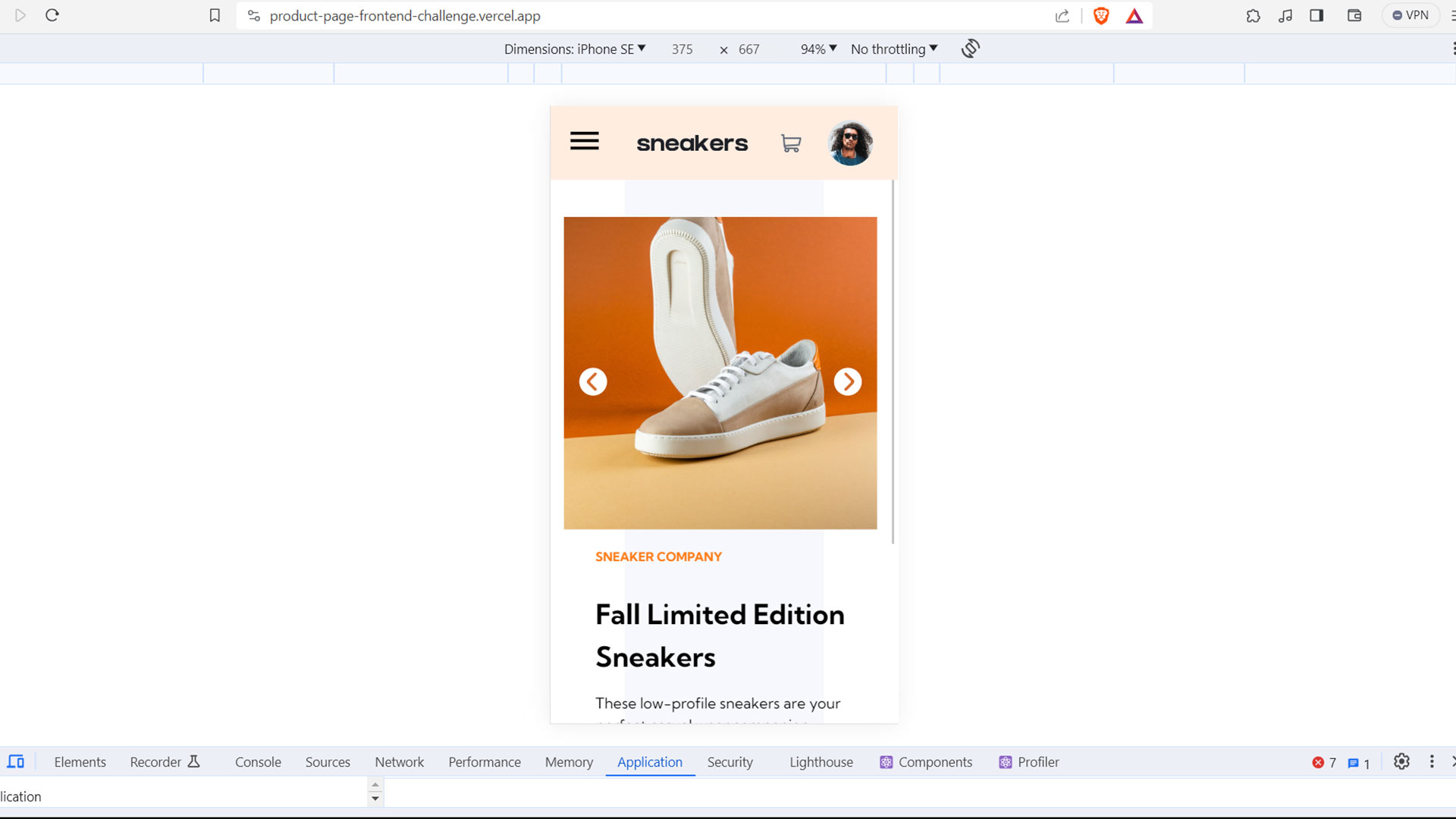This screenshot has width=1456, height=819.
Task: Click the user avatar profile picture
Action: coord(850,143)
